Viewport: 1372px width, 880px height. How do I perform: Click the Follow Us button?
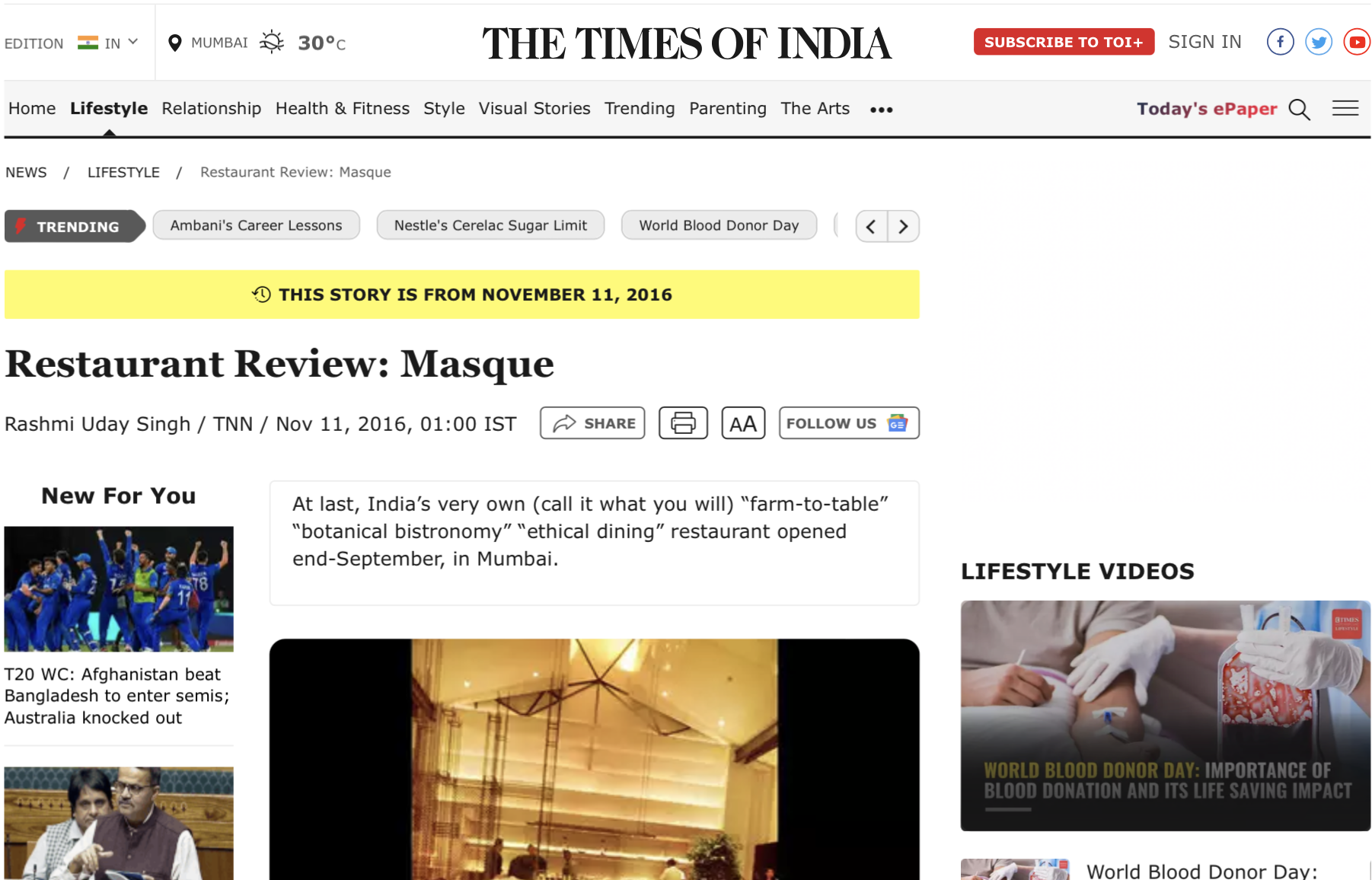tap(849, 423)
